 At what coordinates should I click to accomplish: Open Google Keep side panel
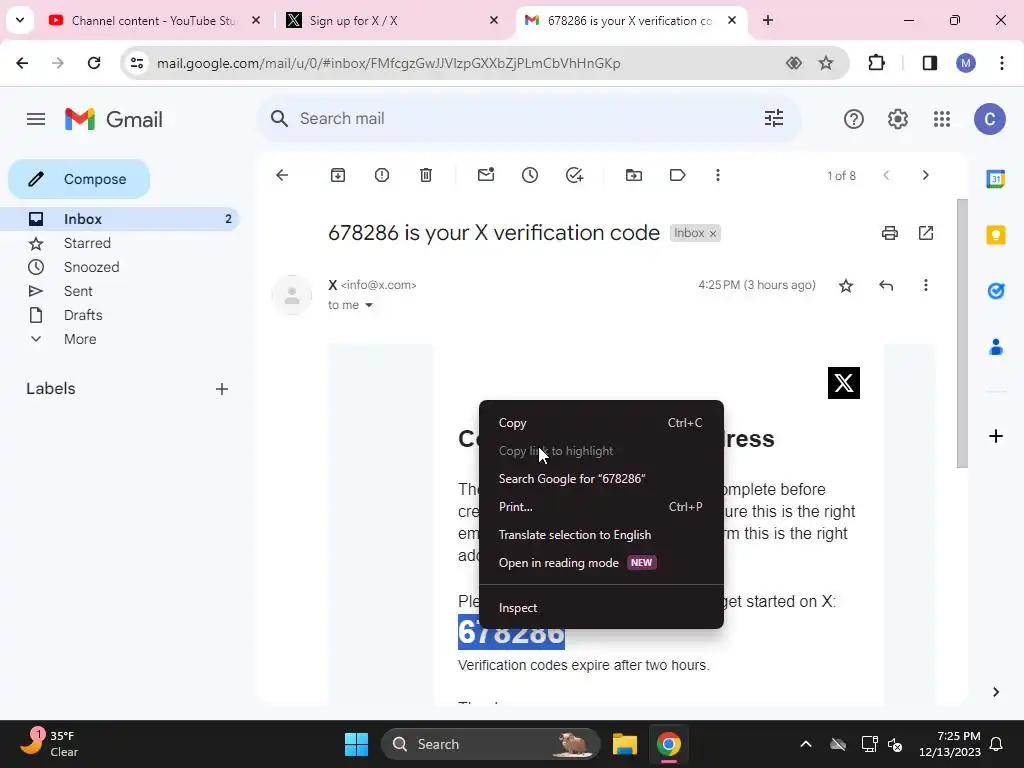tap(995, 234)
